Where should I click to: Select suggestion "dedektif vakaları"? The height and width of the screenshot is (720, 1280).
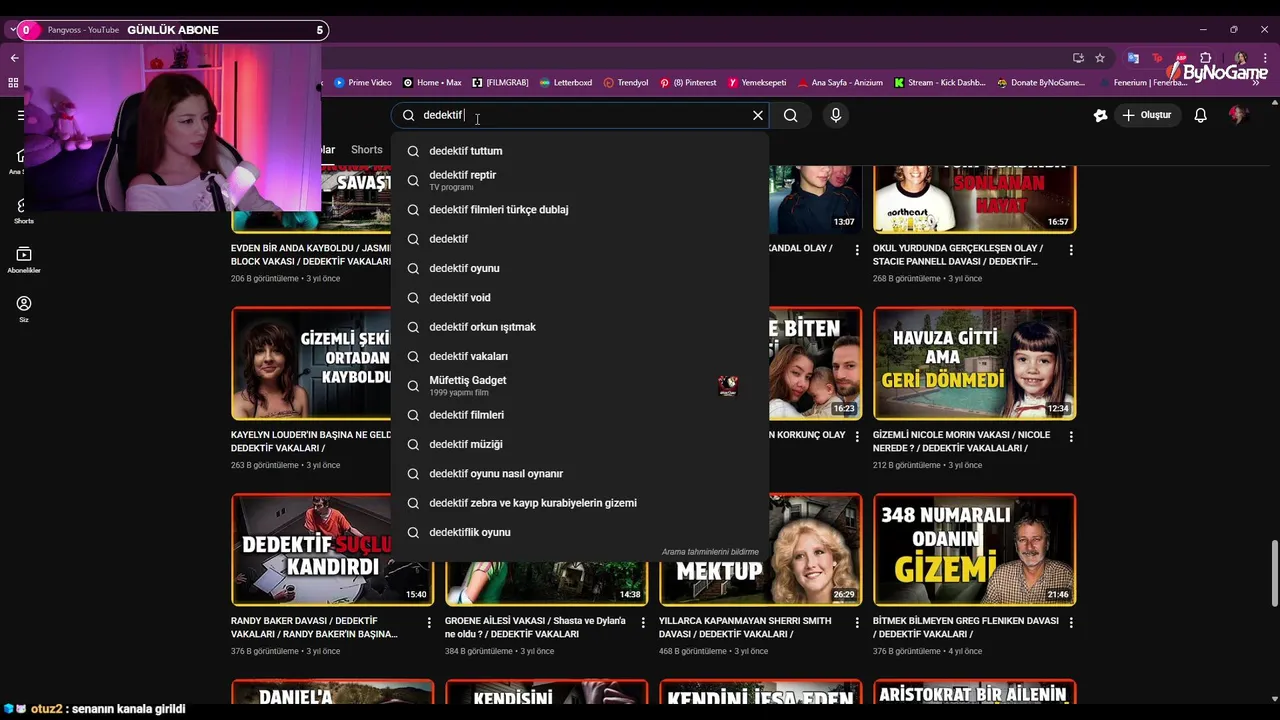(x=580, y=356)
